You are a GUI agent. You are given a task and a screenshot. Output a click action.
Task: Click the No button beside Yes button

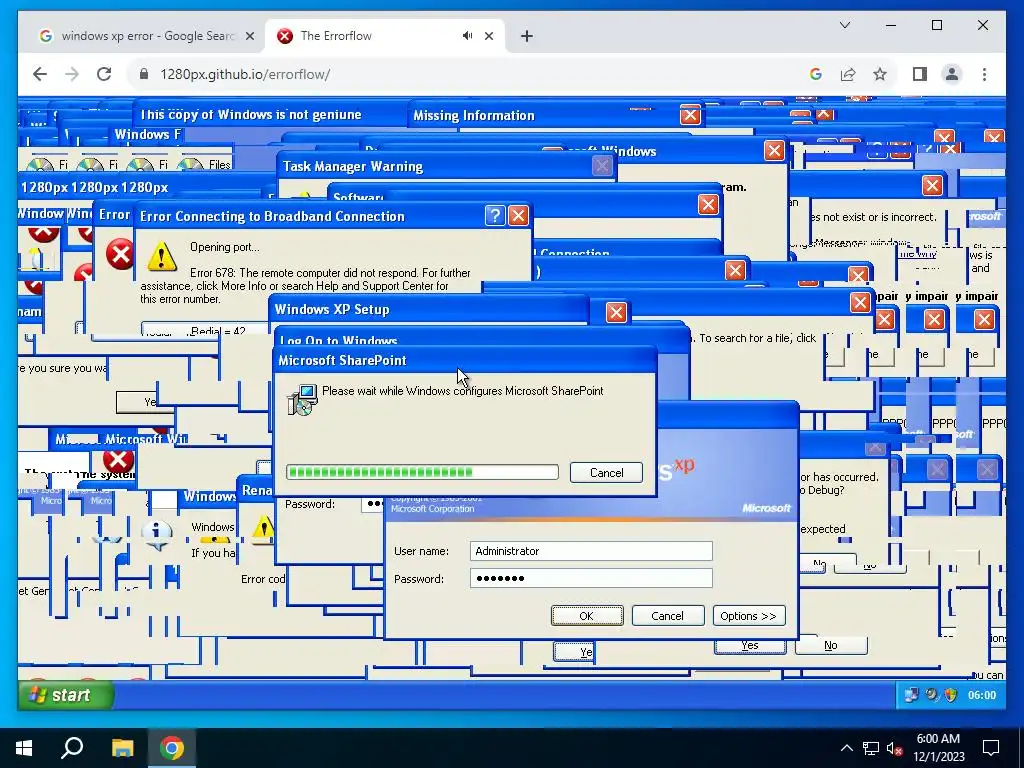831,645
